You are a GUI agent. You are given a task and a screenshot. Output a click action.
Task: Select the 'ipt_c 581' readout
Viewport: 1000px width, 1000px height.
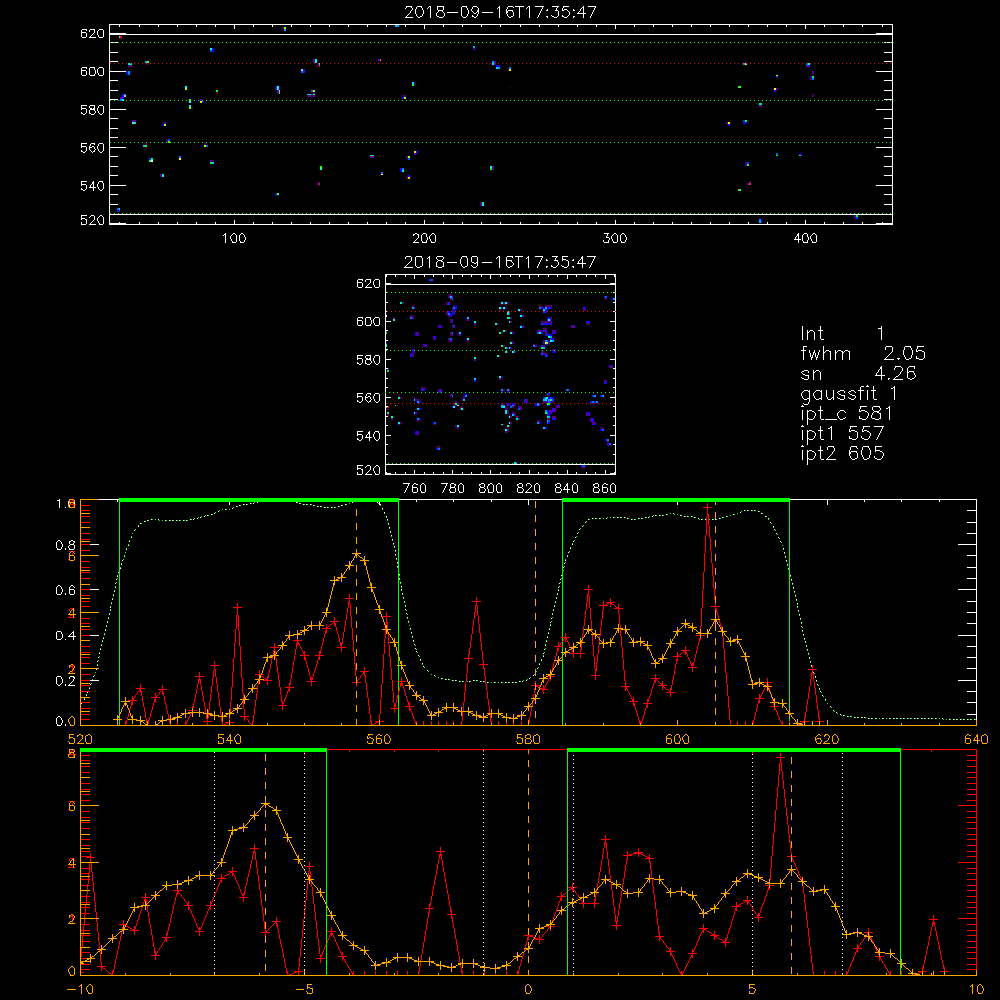coord(846,414)
